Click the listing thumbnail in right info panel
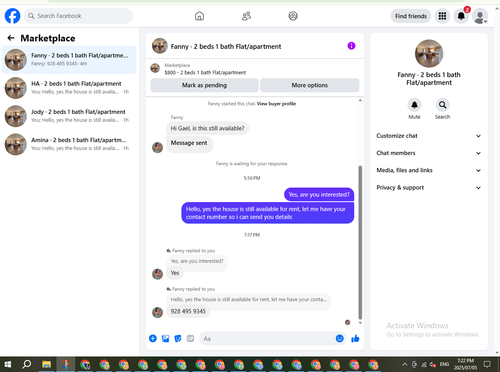The height and width of the screenshot is (372, 500). click(429, 53)
